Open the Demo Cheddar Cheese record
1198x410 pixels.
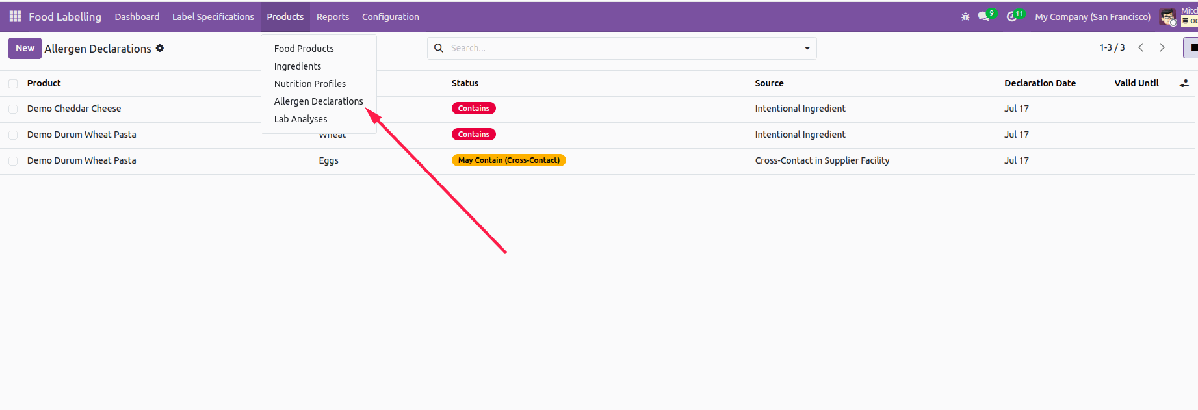[x=74, y=109]
